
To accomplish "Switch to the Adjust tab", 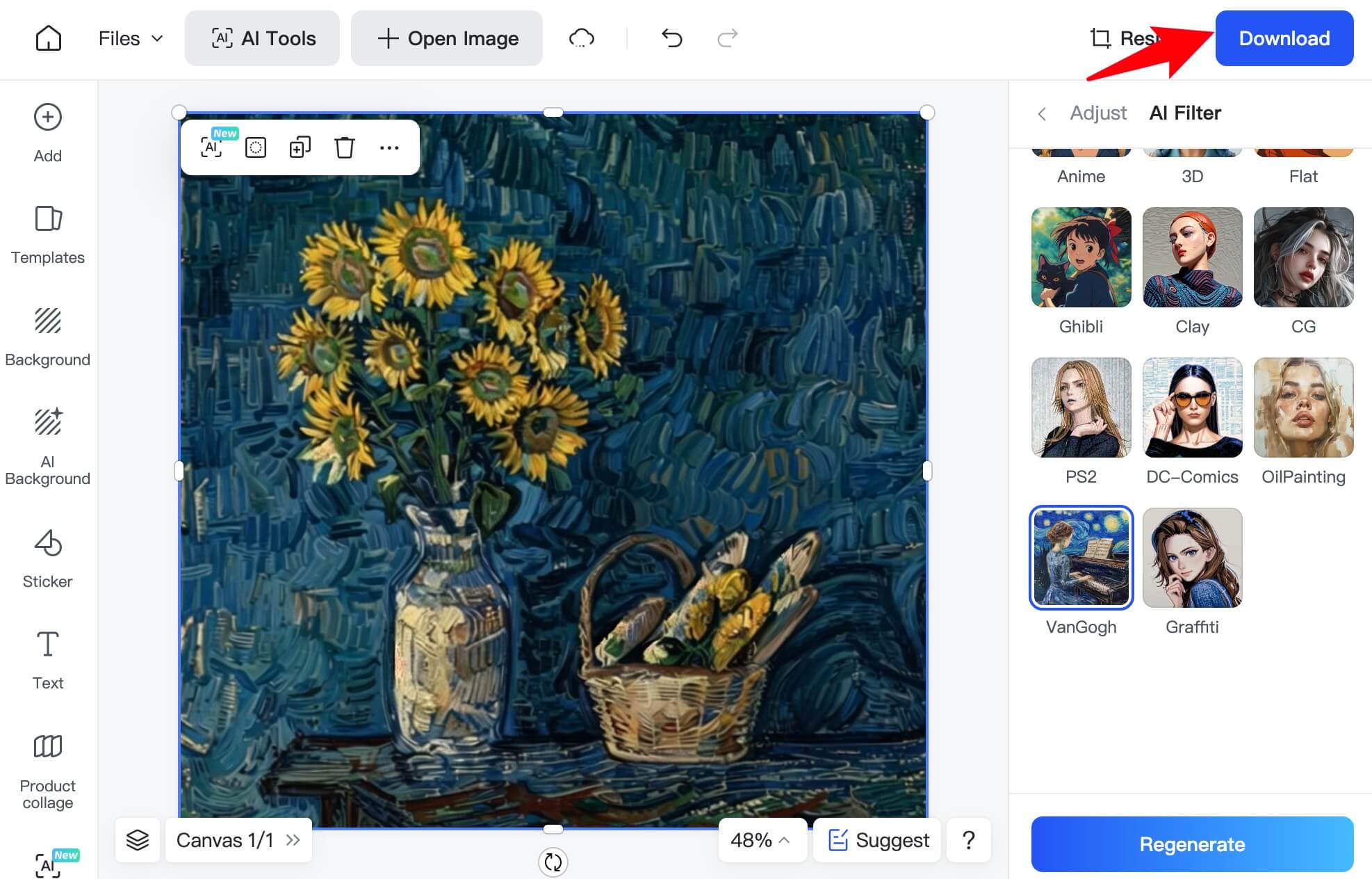I will tap(1098, 113).
